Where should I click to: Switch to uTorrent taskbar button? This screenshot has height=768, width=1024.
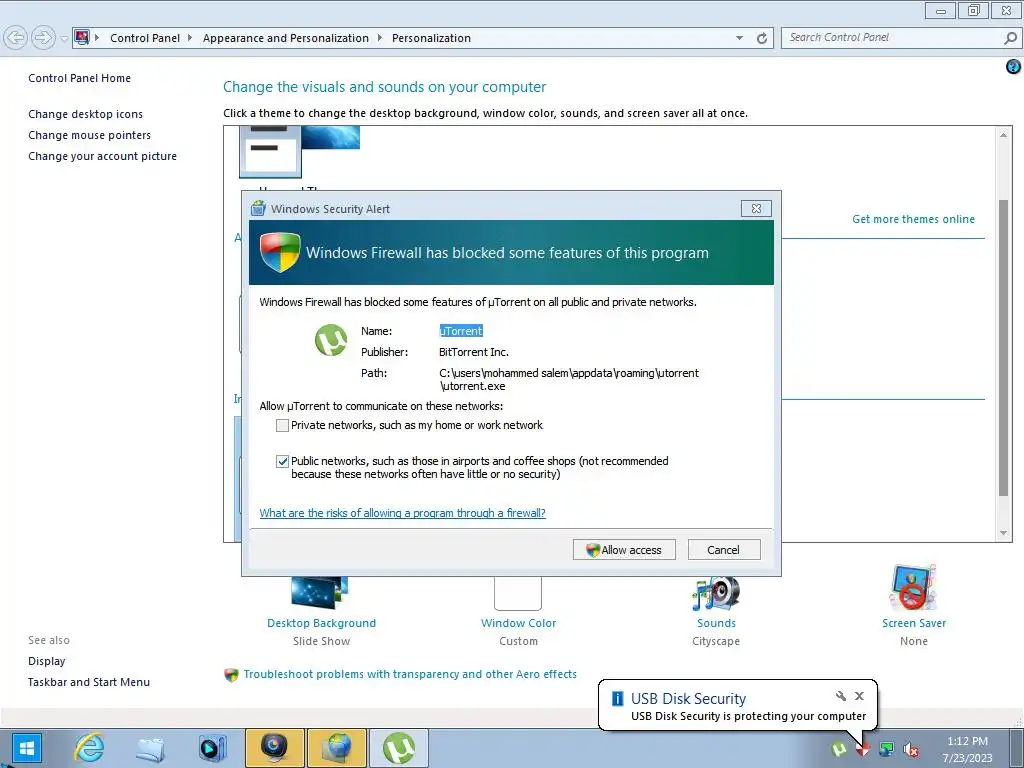click(x=399, y=748)
